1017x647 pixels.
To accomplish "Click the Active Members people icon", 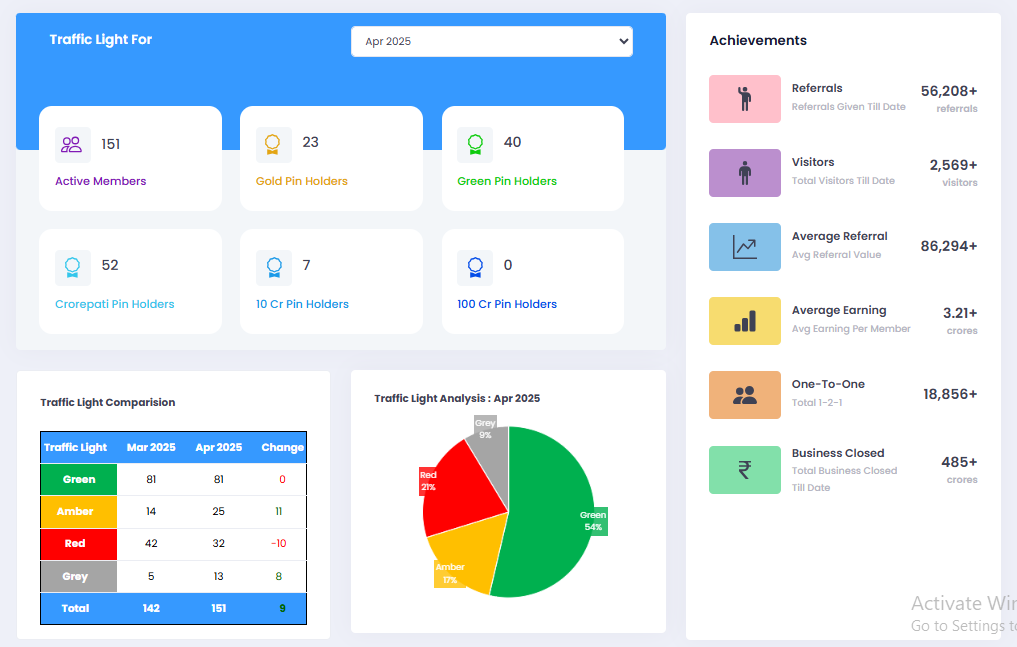I will point(72,144).
